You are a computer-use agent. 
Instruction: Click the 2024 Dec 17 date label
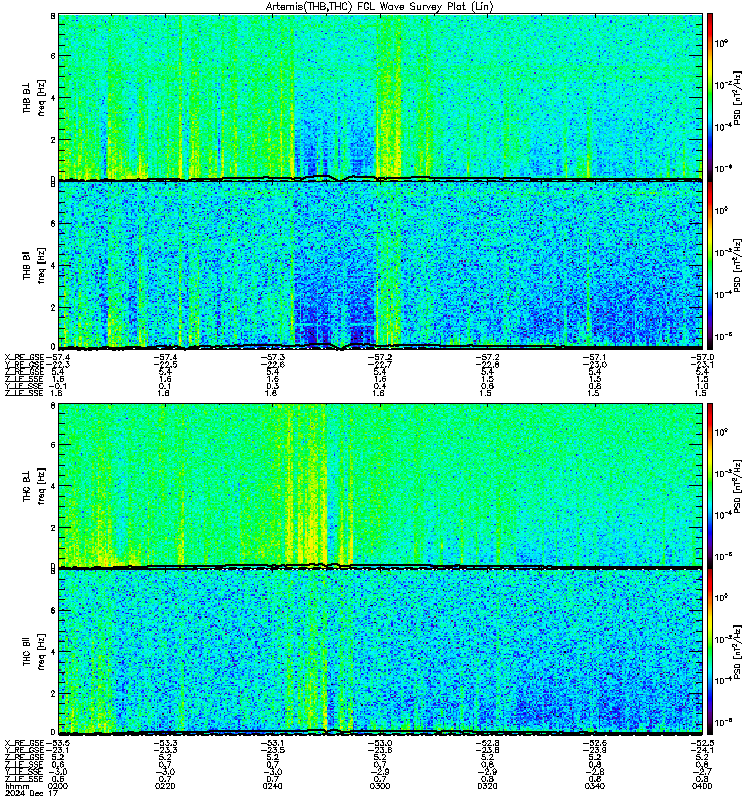point(31,793)
